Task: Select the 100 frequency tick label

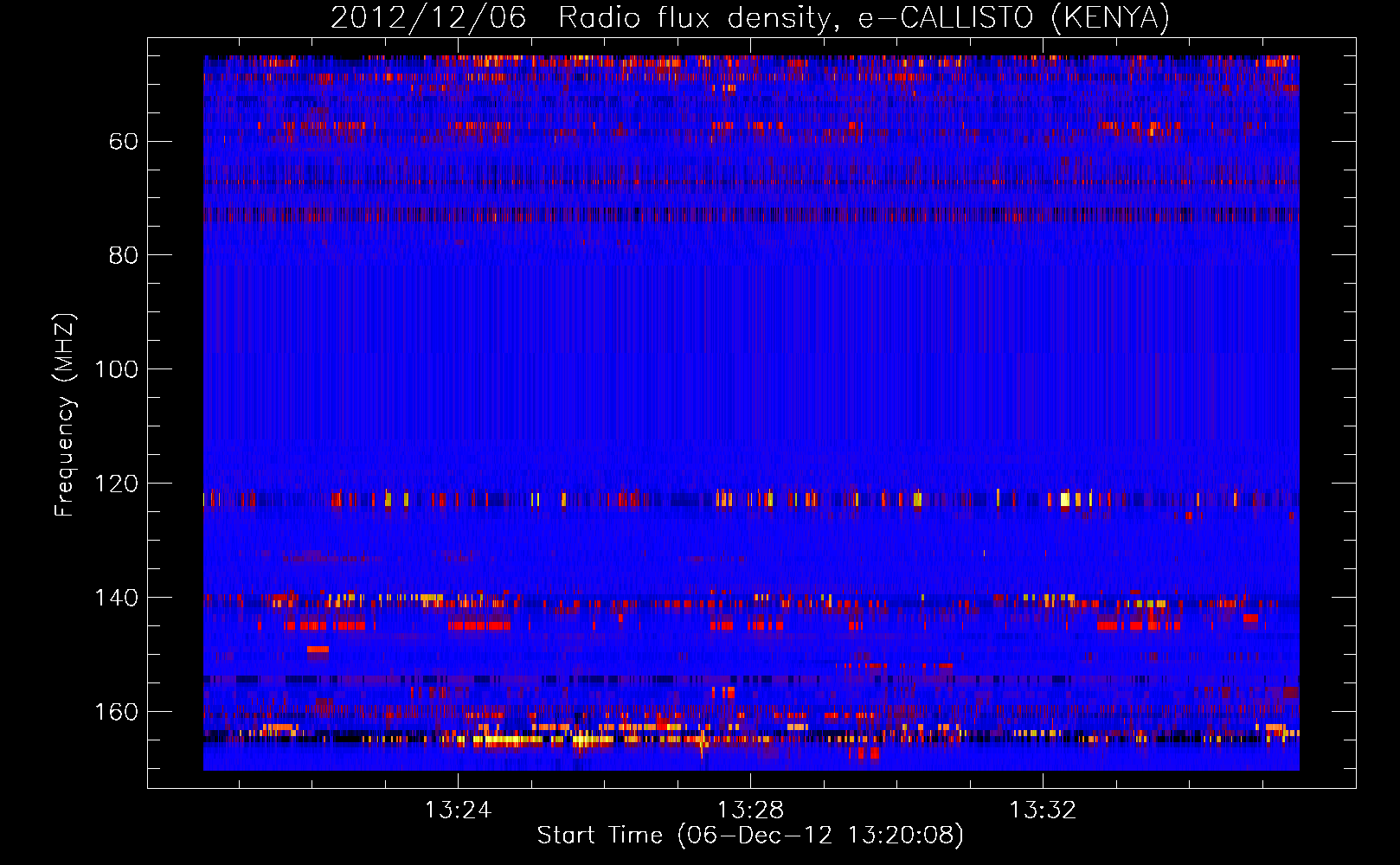Action: point(117,369)
